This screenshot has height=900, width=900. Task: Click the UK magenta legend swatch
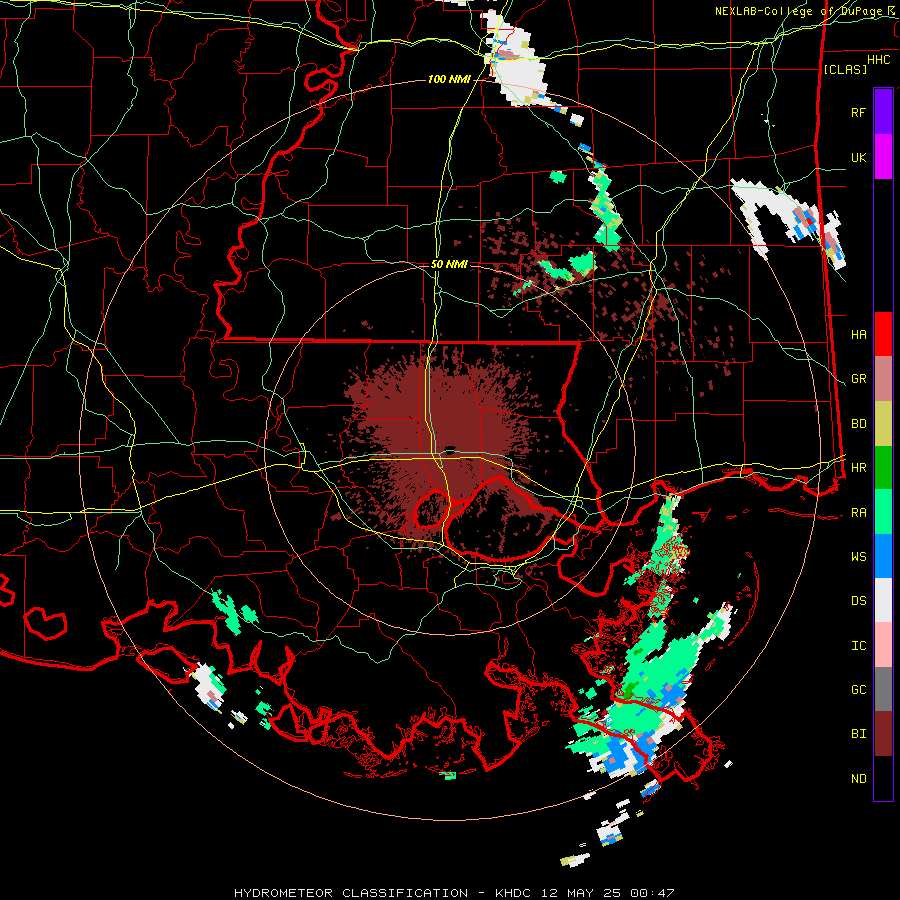pyautogui.click(x=883, y=157)
